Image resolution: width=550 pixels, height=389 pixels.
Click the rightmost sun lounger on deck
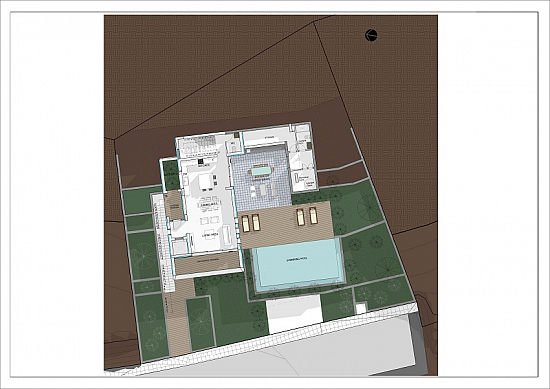[x=313, y=215]
